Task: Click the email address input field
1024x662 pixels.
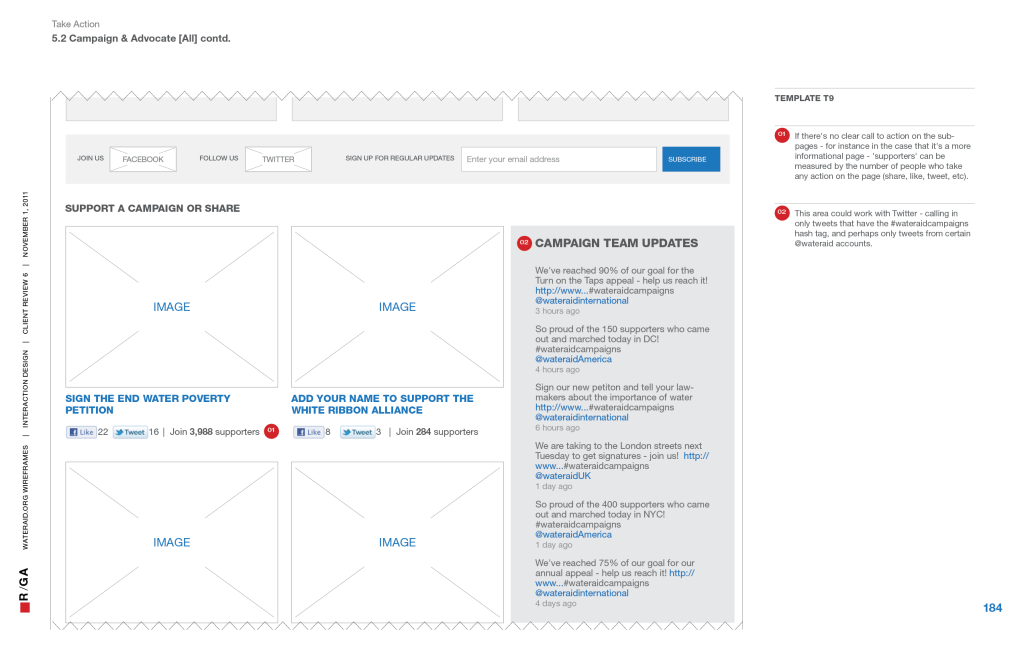Action: click(x=558, y=159)
